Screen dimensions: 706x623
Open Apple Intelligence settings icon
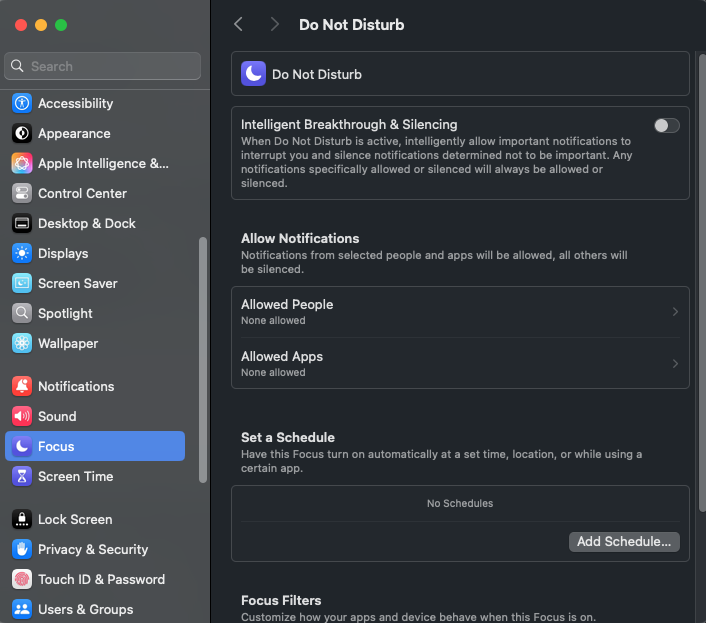coord(22,163)
